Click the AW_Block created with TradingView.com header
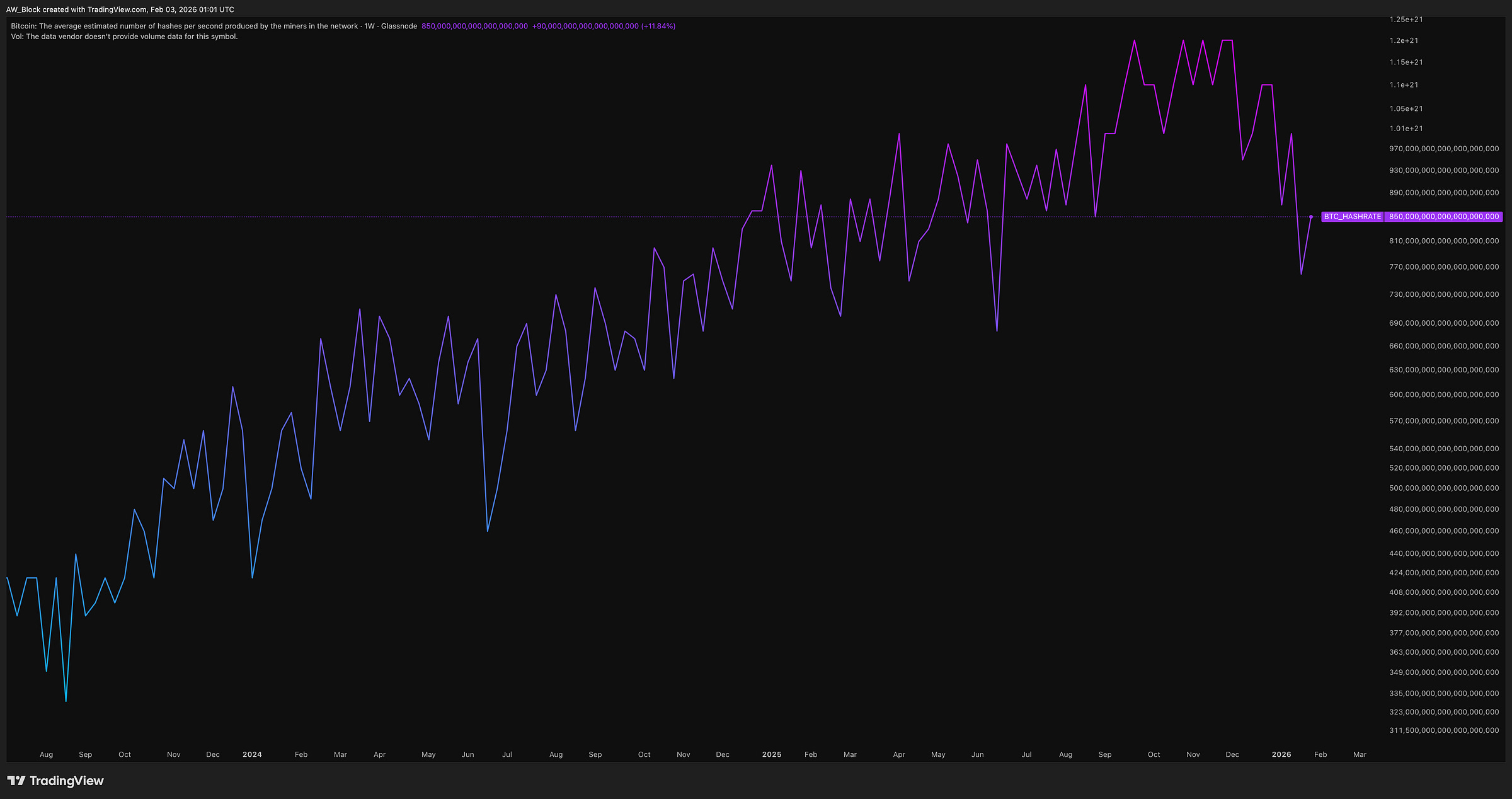The height and width of the screenshot is (799, 1512). pyautogui.click(x=120, y=9)
